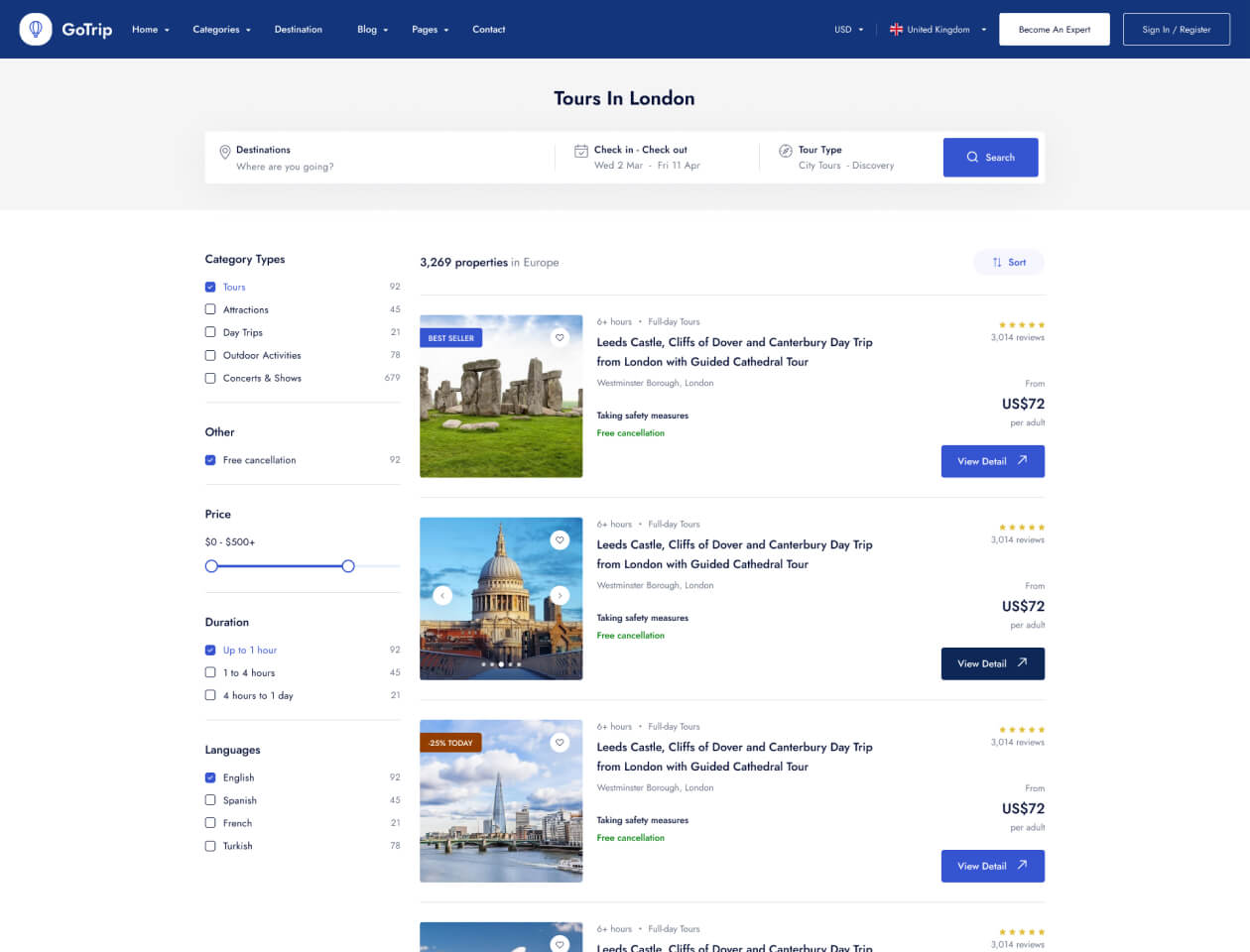1250x952 pixels.
Task: Tick the Spanish language checkbox
Action: tap(210, 800)
